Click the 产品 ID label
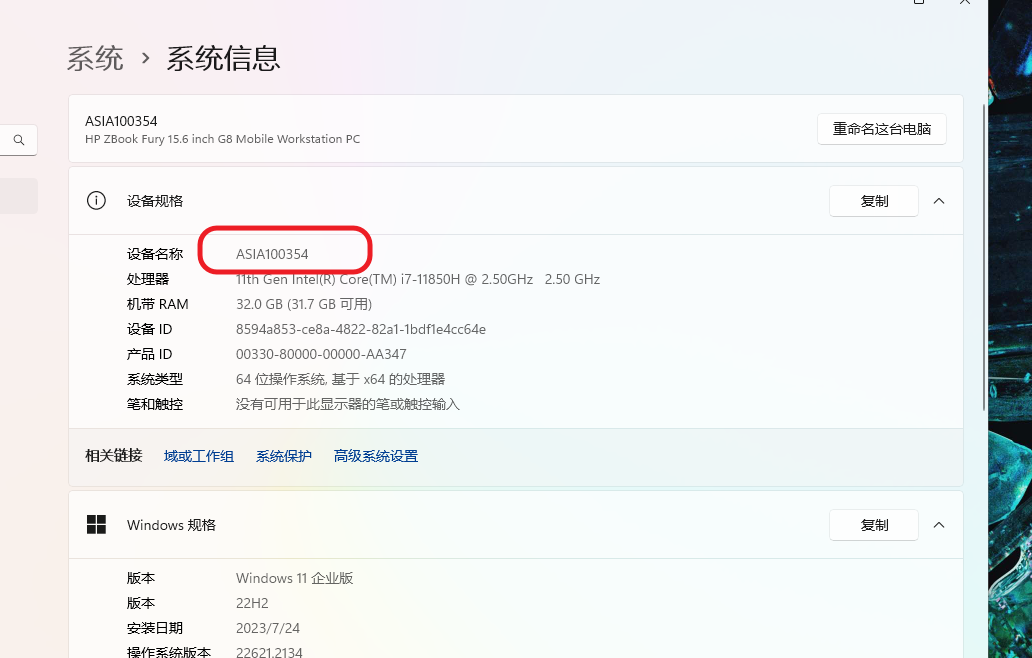The height and width of the screenshot is (658, 1032). tap(149, 354)
